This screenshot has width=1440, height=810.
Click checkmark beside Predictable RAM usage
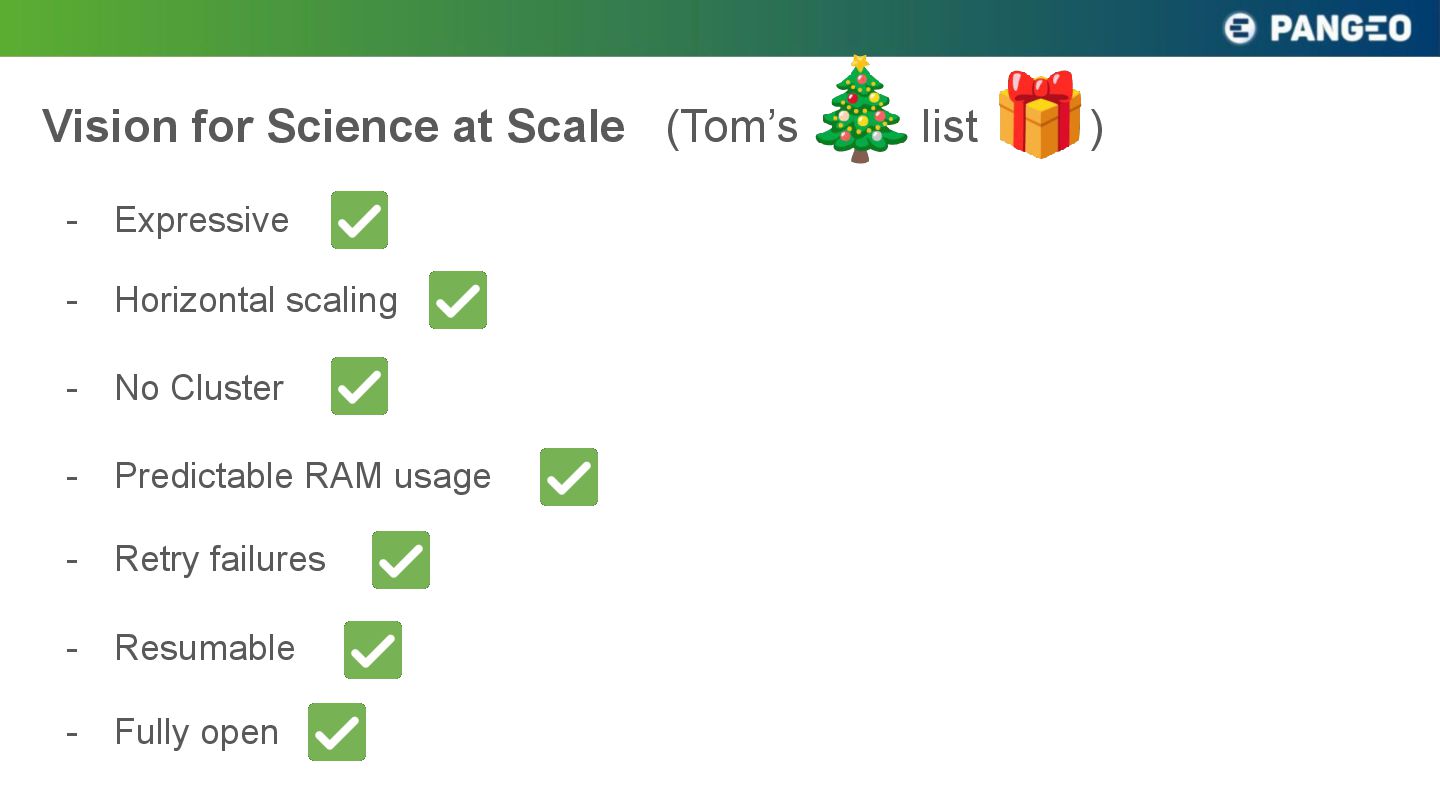point(569,477)
